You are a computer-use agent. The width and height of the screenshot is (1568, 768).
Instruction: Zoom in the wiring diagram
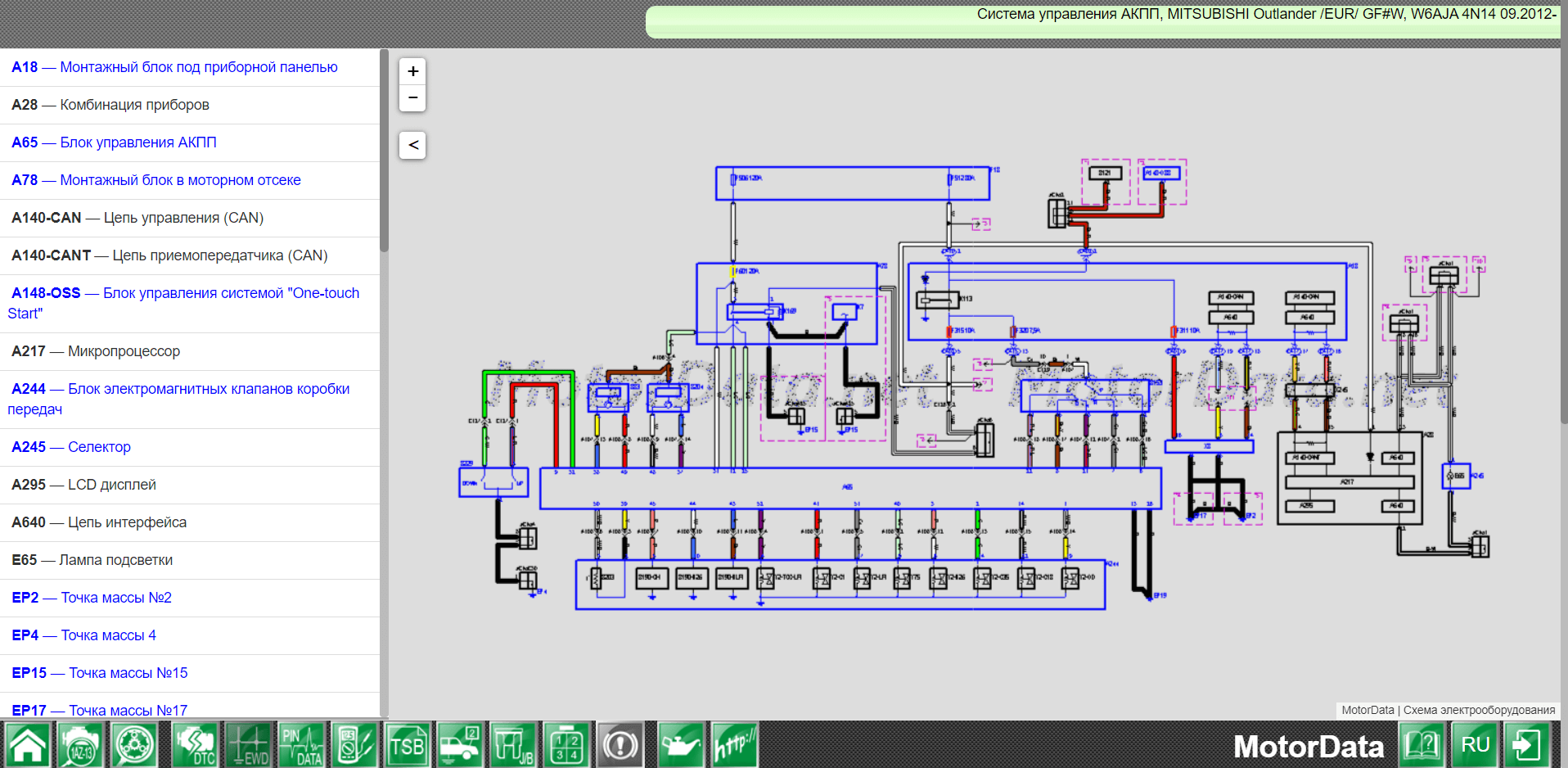pyautogui.click(x=413, y=71)
